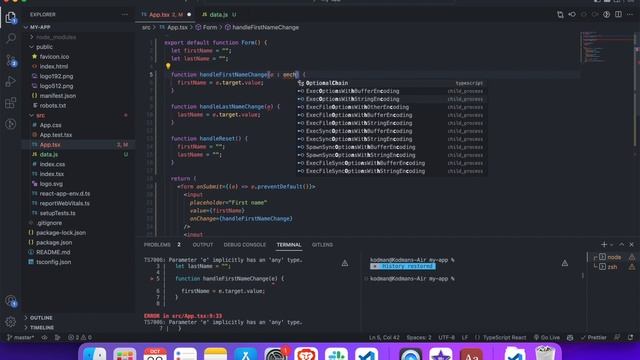Image resolution: width=640 pixels, height=360 pixels.
Task: Open the terminal launch profile dropdown
Action: point(612,245)
